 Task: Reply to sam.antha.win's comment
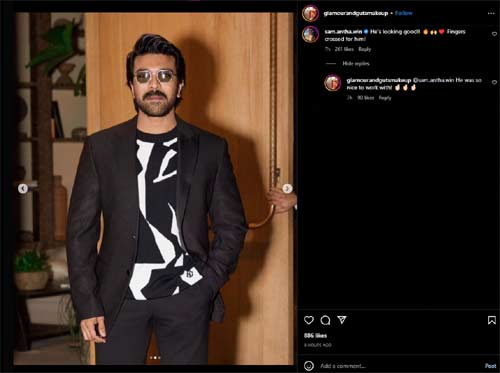pos(365,49)
